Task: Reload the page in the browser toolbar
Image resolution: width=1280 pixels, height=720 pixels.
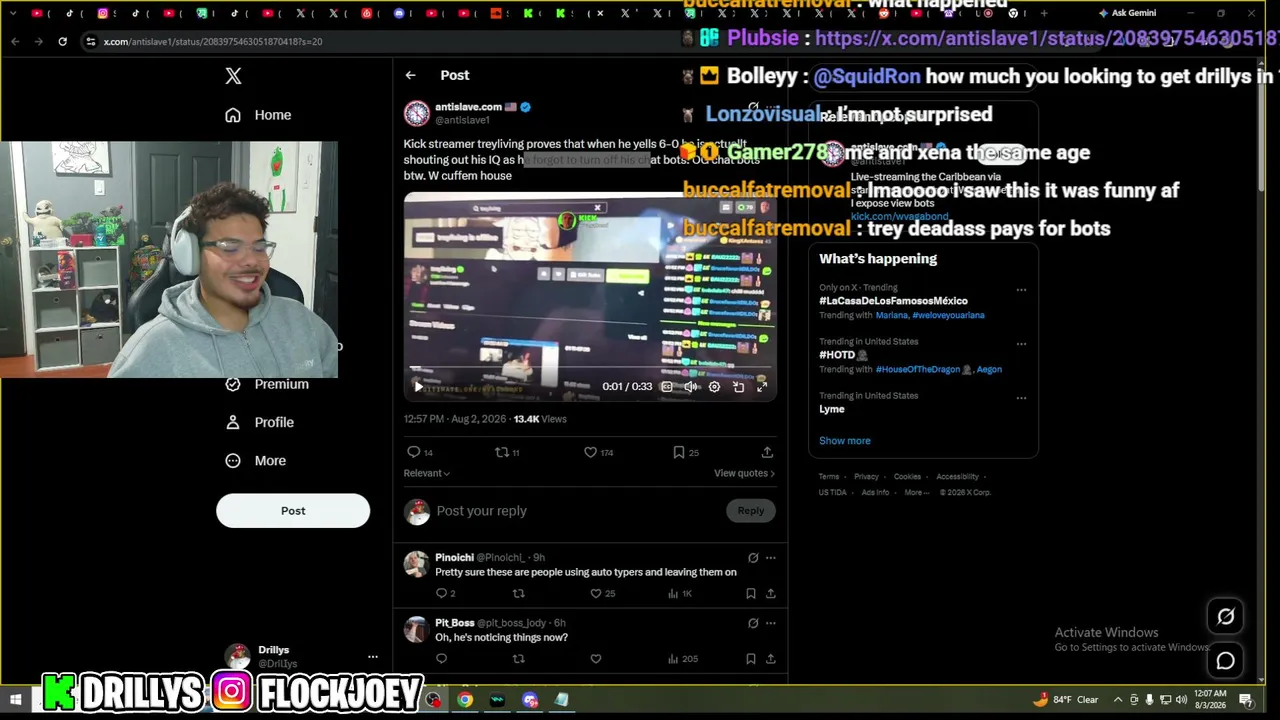Action: click(62, 42)
